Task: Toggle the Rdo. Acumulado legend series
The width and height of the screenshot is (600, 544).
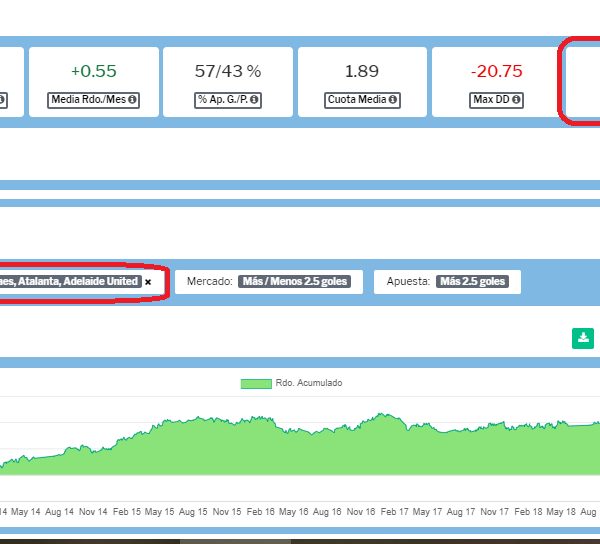Action: [306, 383]
